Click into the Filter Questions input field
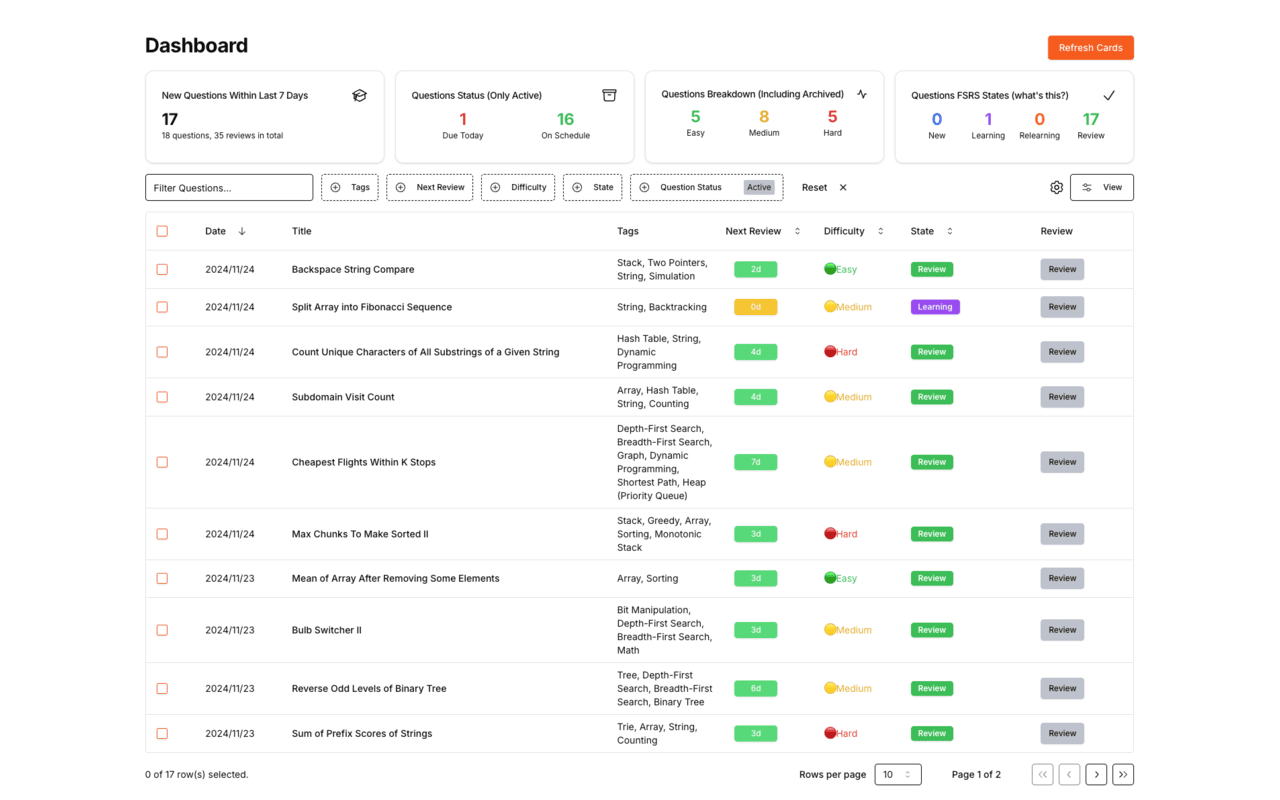The image size is (1280, 800). [229, 187]
